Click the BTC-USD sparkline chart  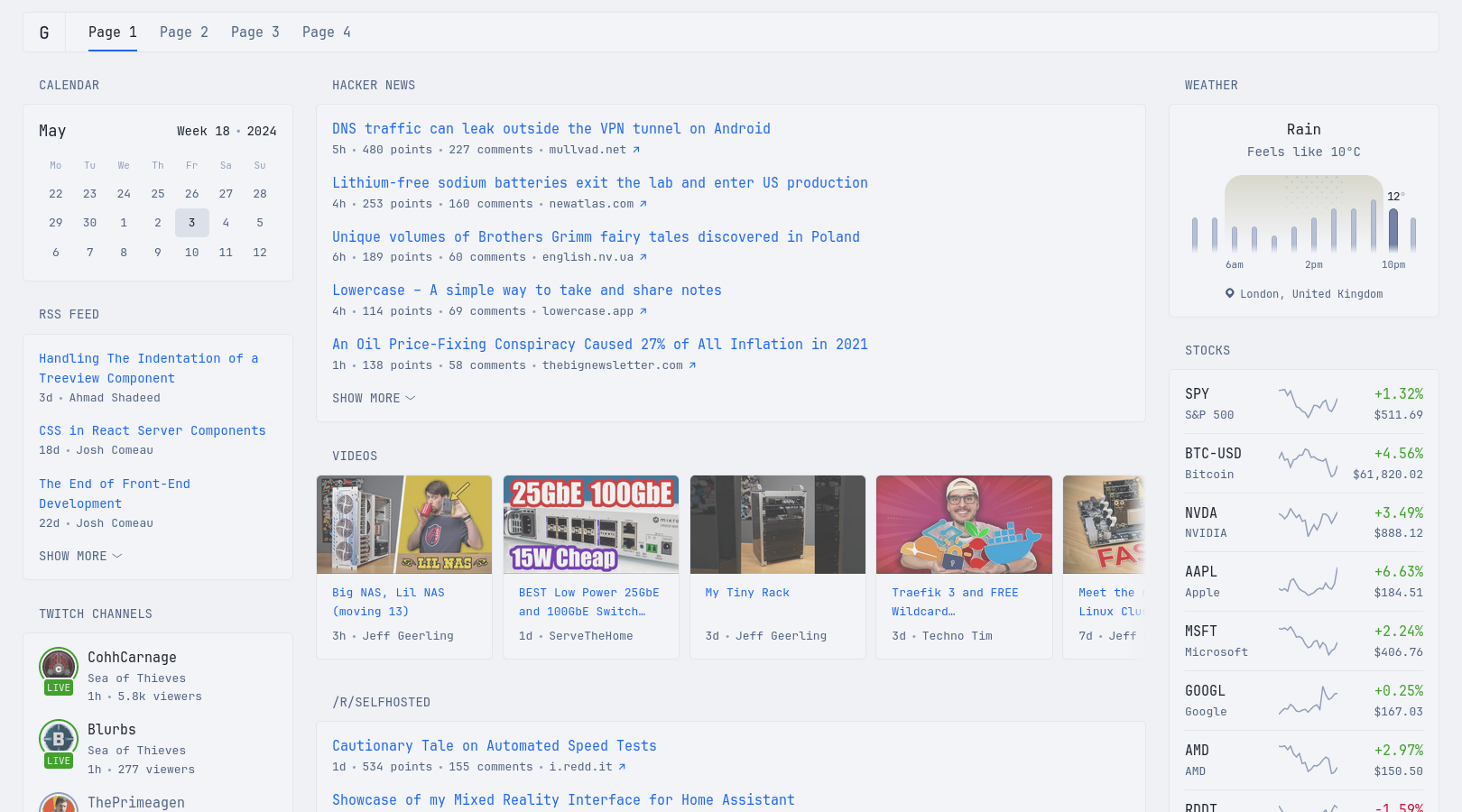(1307, 462)
